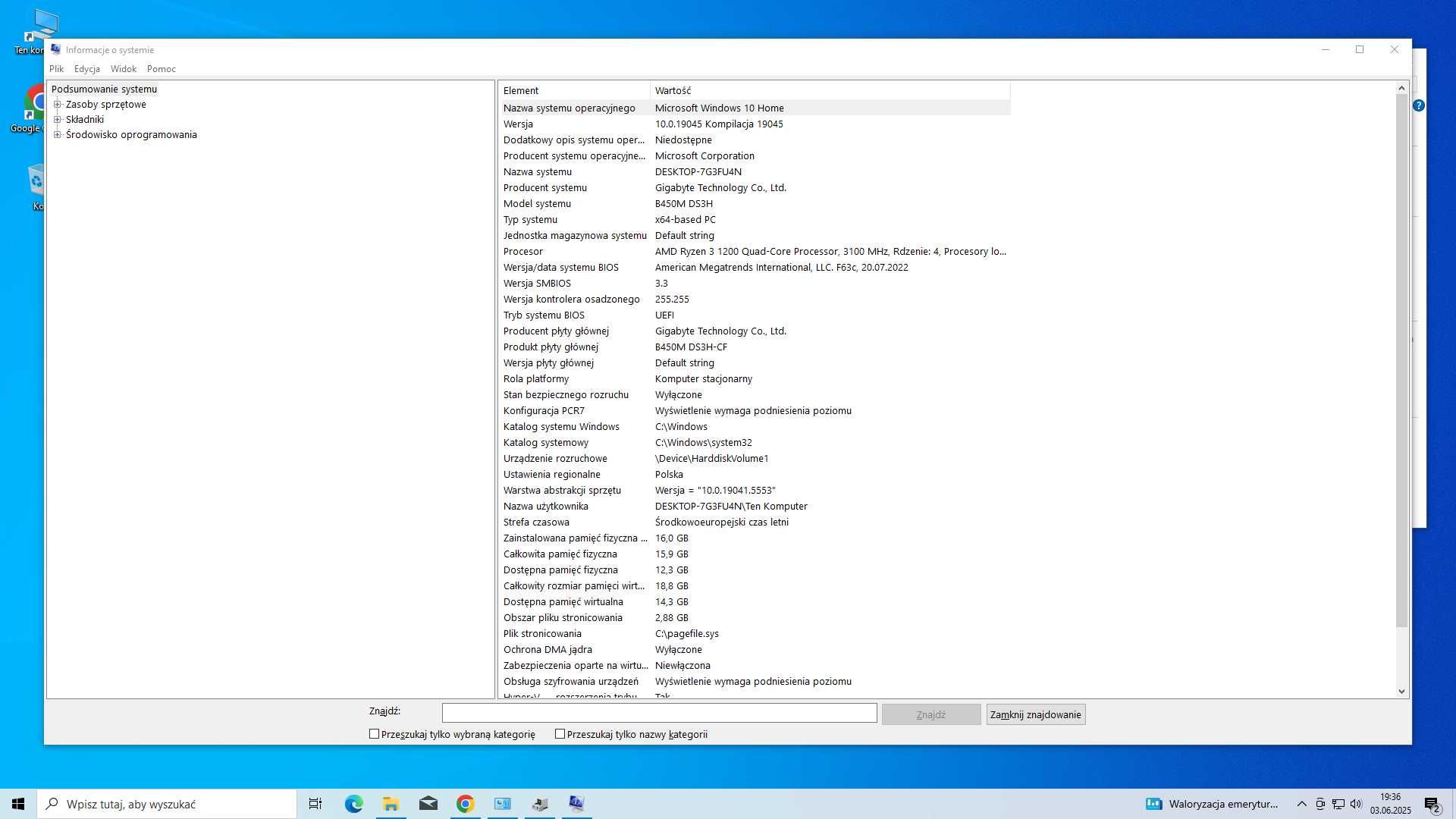This screenshot has height=819, width=1456.
Task: Select Zasoby sprzętowe category label
Action: pyautogui.click(x=106, y=105)
